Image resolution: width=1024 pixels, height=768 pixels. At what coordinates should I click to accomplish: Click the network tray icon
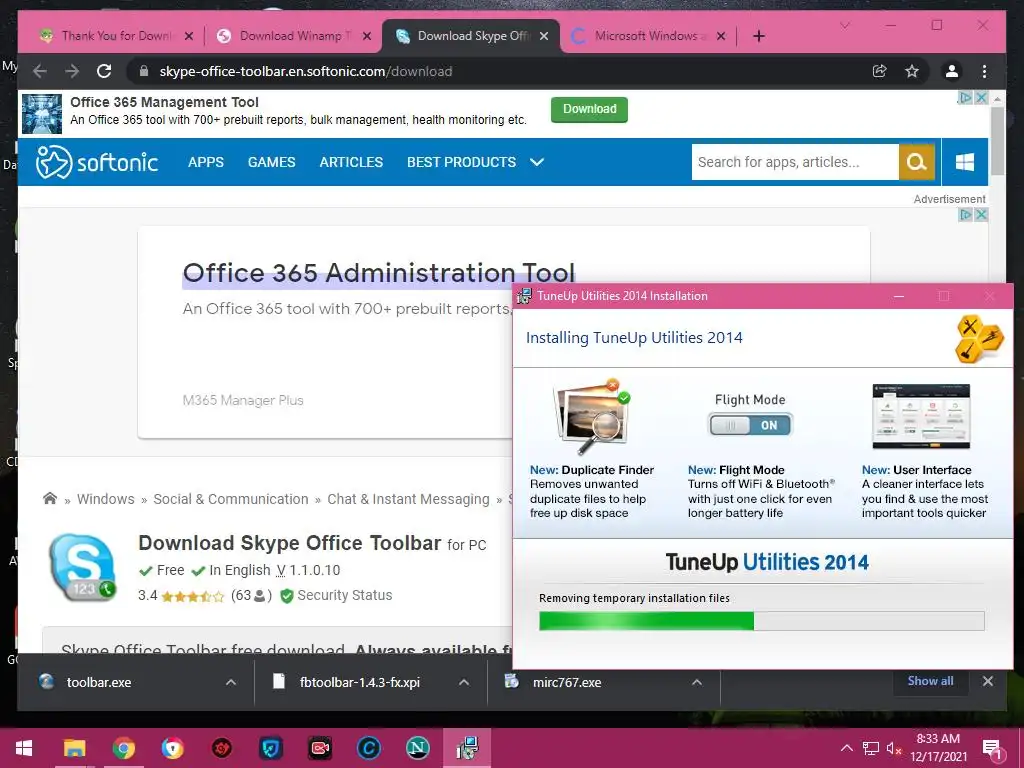point(871,748)
